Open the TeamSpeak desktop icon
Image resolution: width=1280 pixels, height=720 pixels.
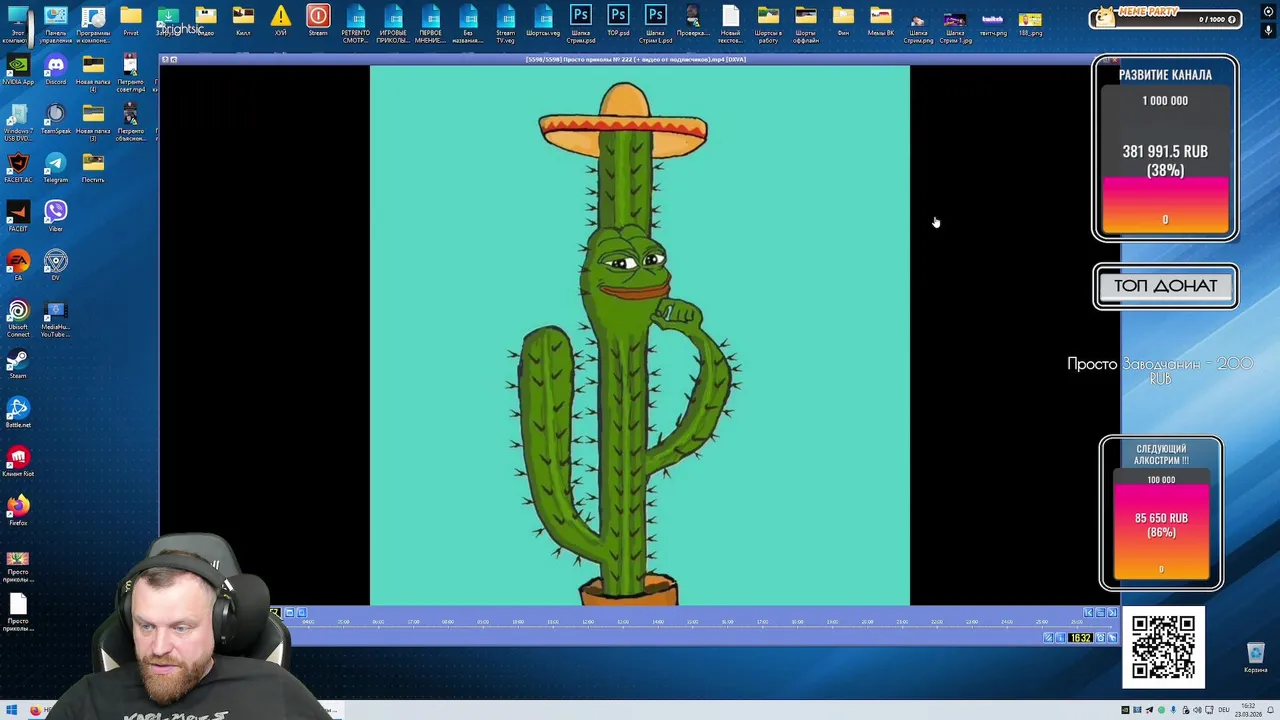[x=56, y=118]
